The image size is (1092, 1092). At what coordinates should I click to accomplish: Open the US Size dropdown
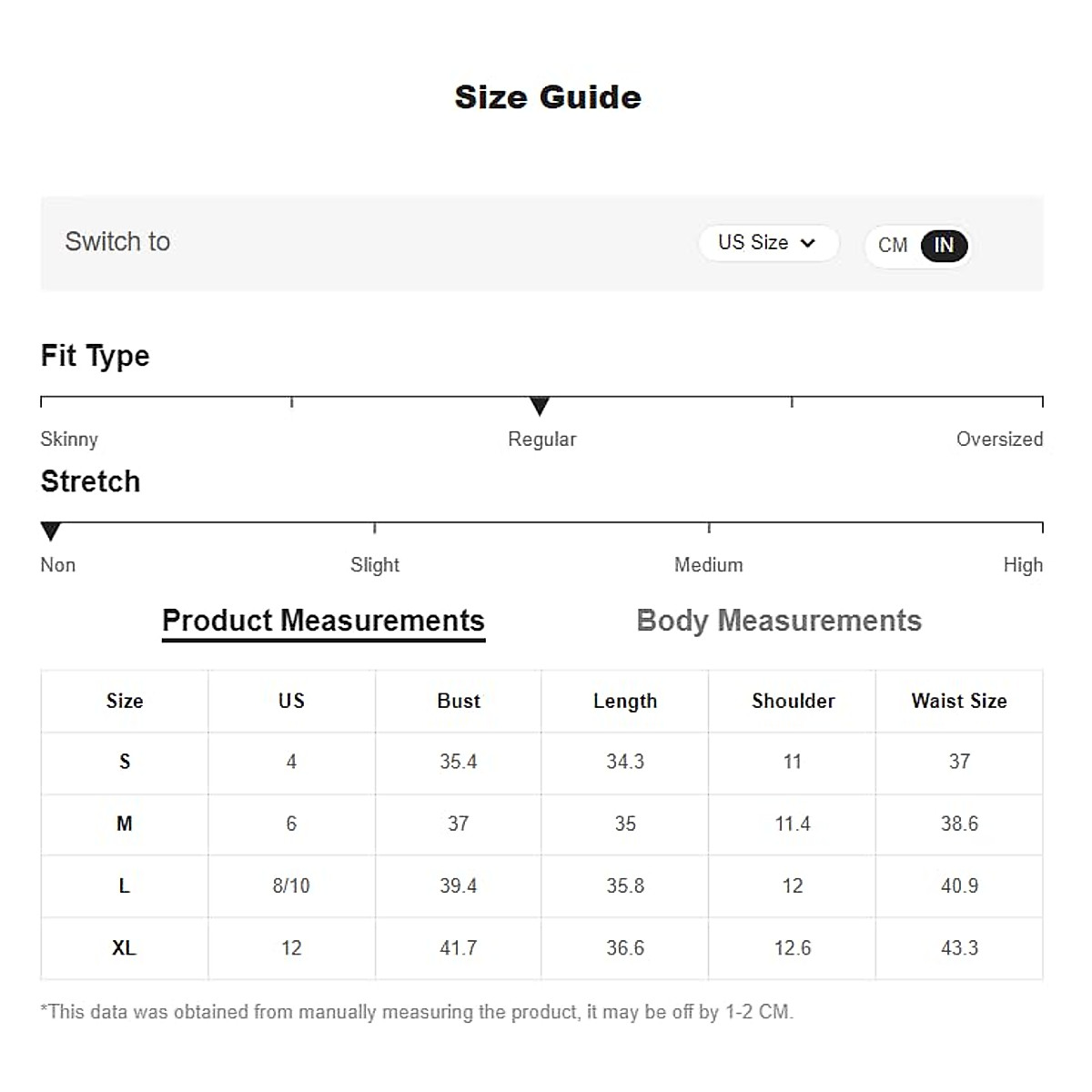coord(767,243)
